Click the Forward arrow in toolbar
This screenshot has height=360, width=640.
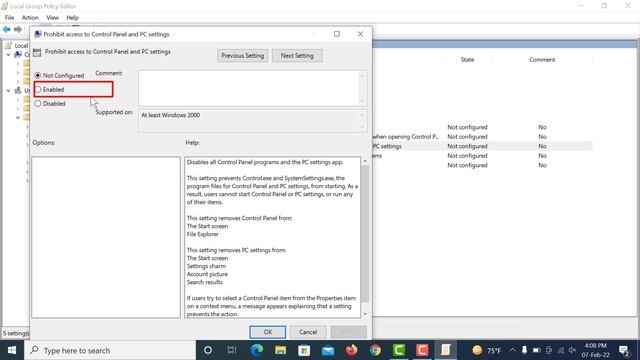[x=18, y=29]
